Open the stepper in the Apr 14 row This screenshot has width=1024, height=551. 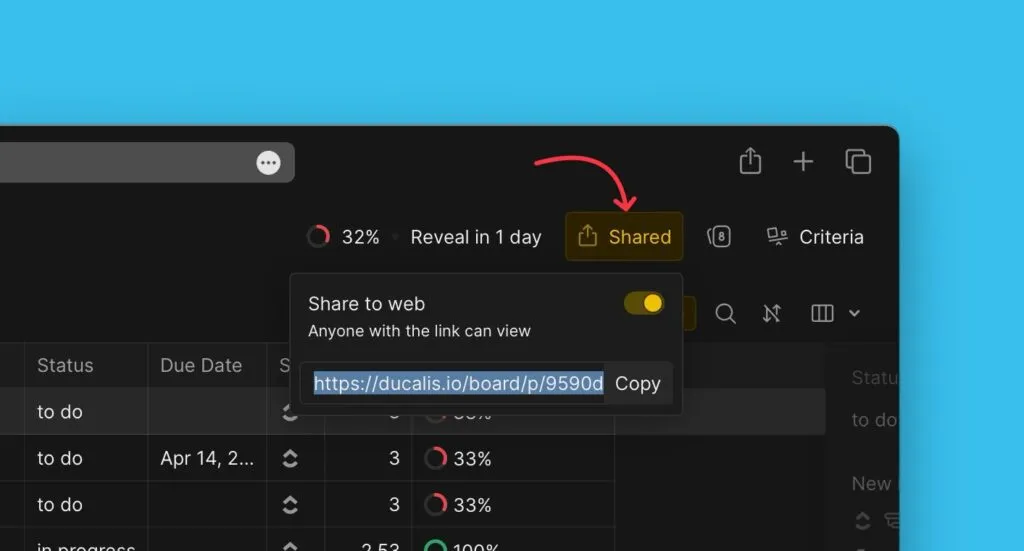point(290,459)
